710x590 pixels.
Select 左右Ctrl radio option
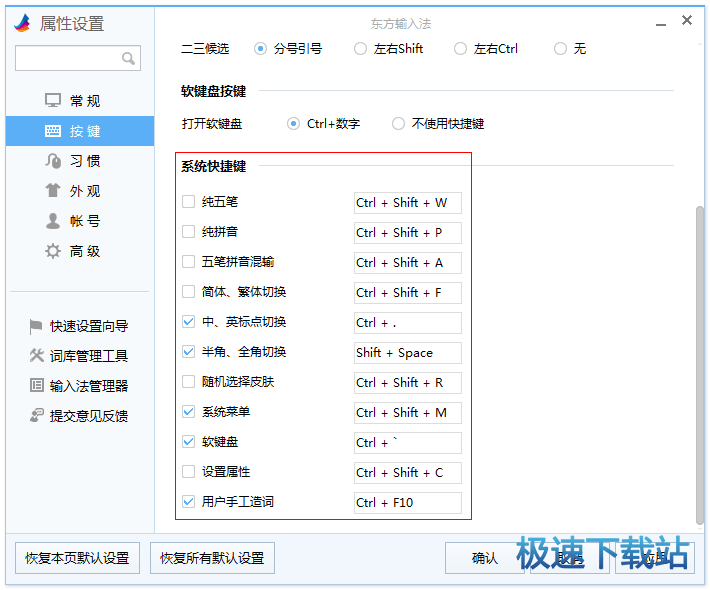pos(460,48)
